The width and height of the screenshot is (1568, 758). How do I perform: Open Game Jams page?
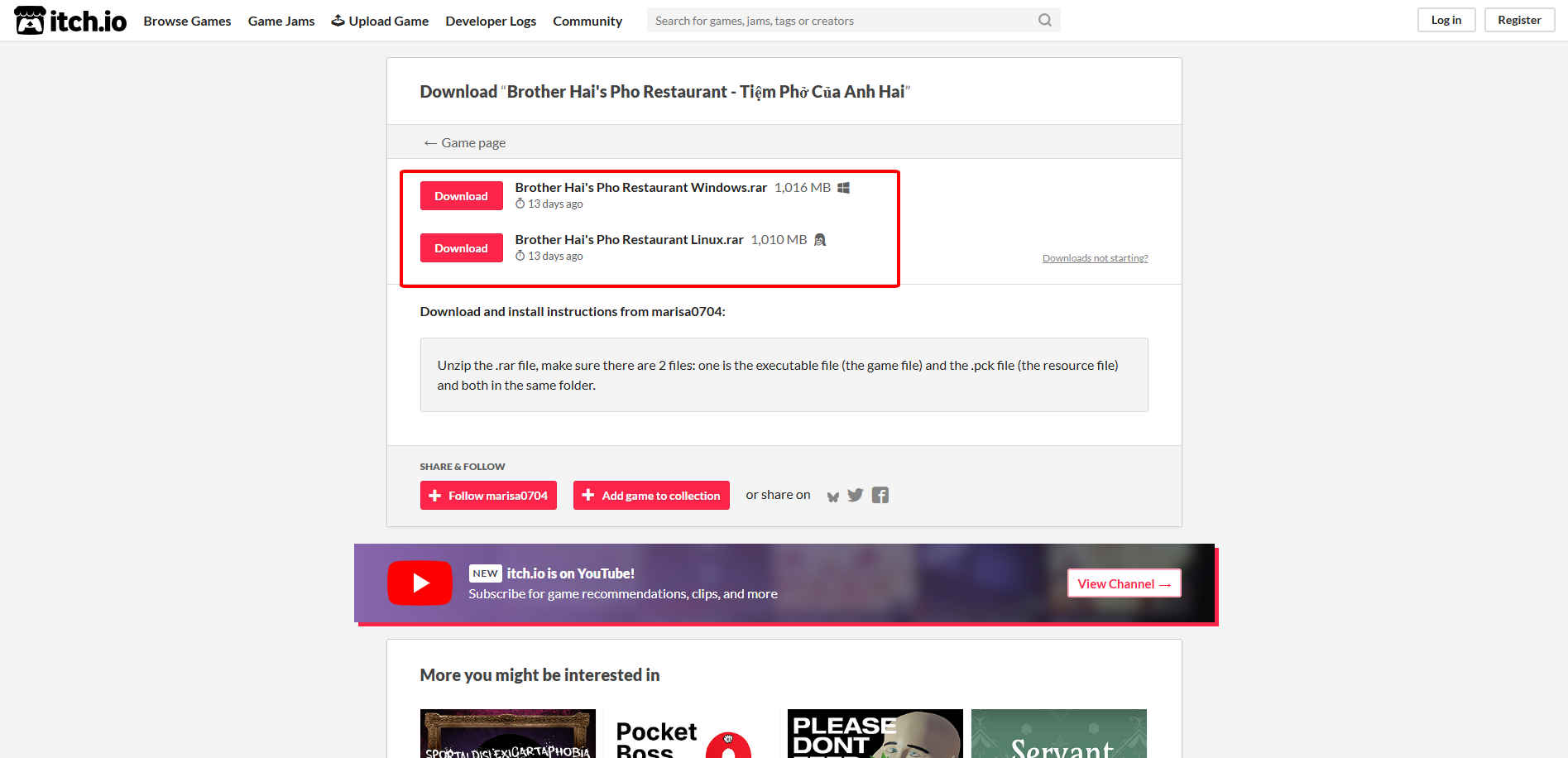(281, 21)
